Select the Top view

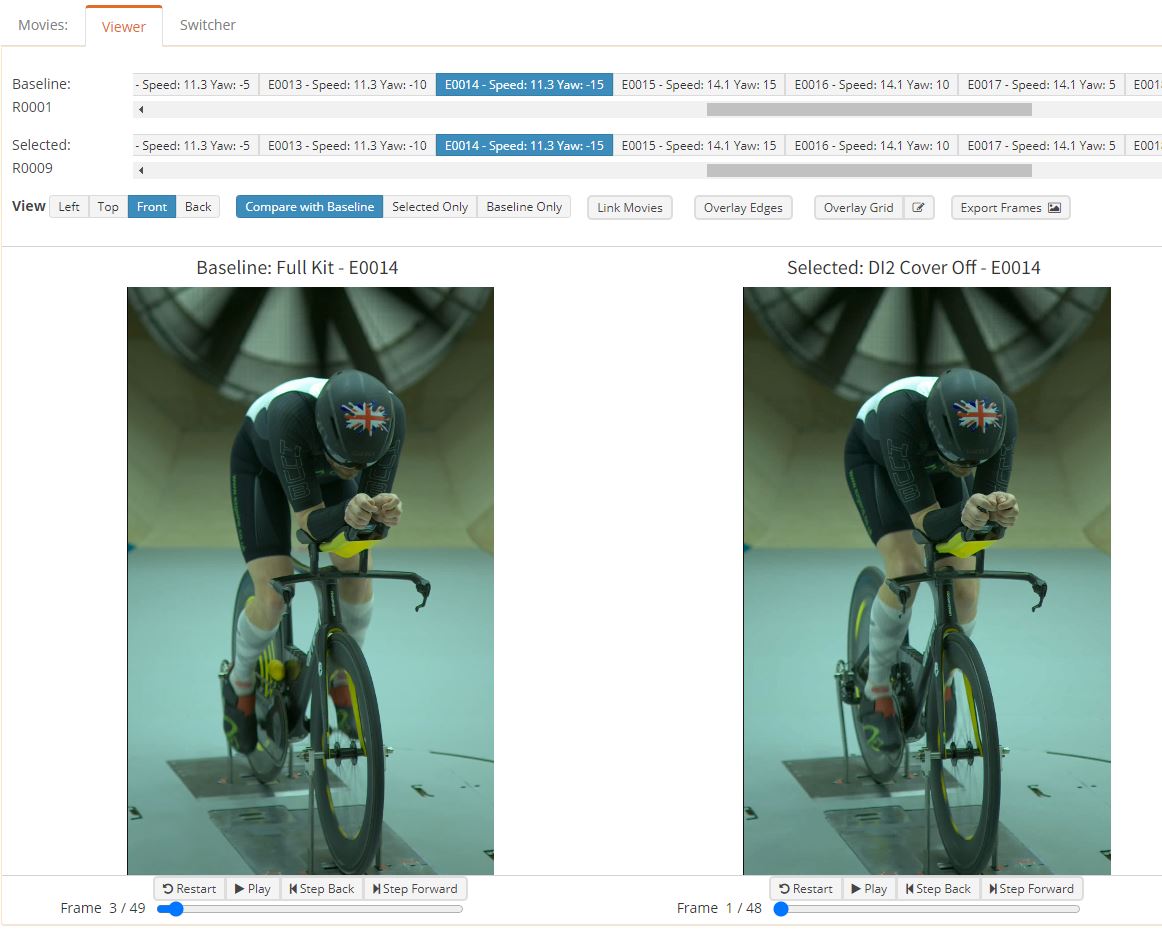pos(107,207)
